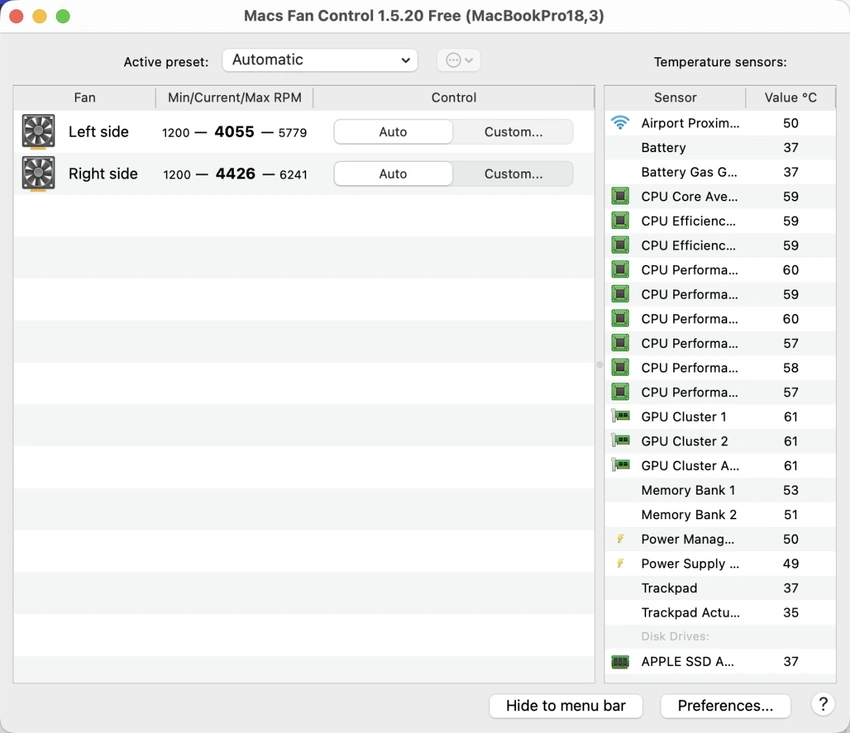
Task: Click the Right side fan icon
Action: click(x=38, y=174)
